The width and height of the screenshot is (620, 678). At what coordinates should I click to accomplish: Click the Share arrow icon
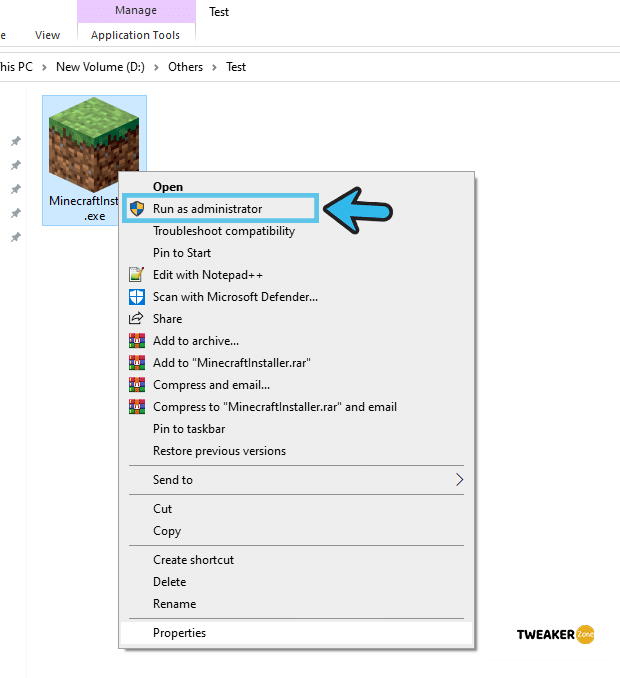[x=136, y=318]
